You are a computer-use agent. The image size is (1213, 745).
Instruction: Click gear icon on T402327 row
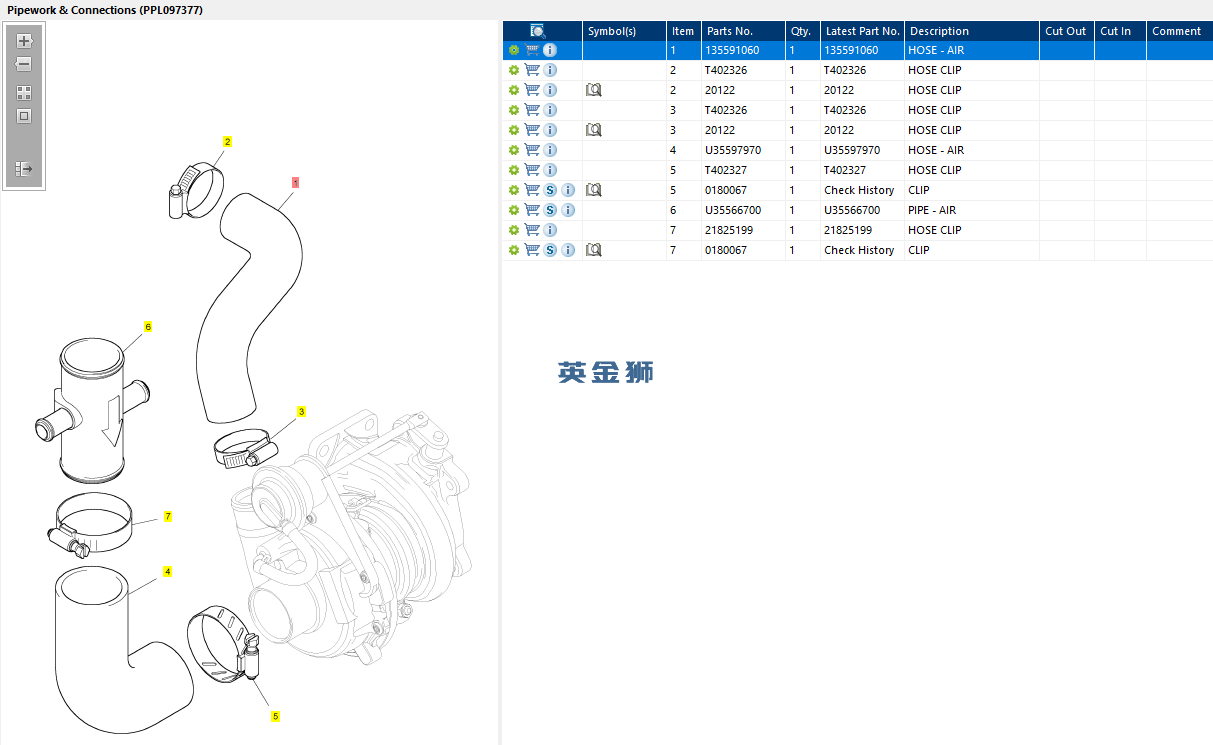coord(514,170)
